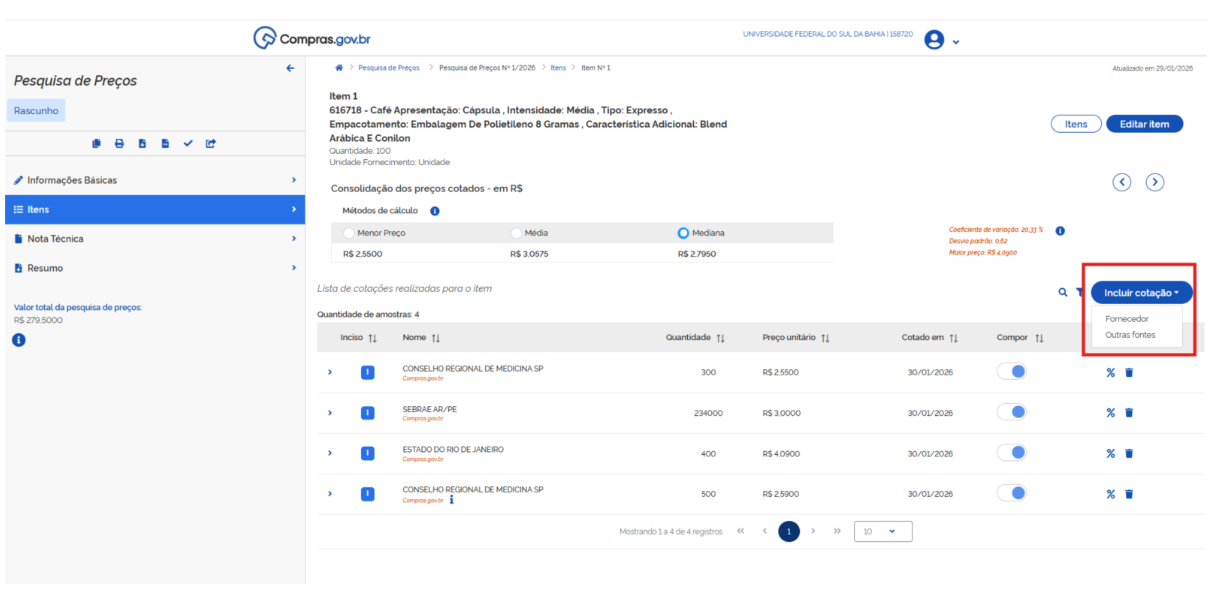Click the print icon in sidebar toolbar

click(119, 144)
